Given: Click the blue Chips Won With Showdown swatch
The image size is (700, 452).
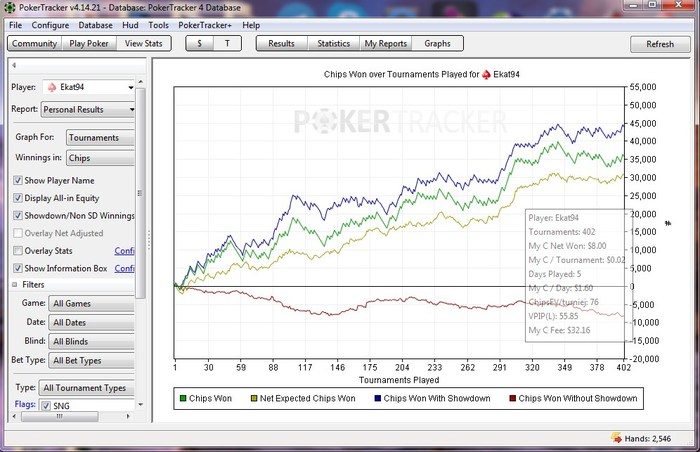Looking at the screenshot, I should 378,398.
